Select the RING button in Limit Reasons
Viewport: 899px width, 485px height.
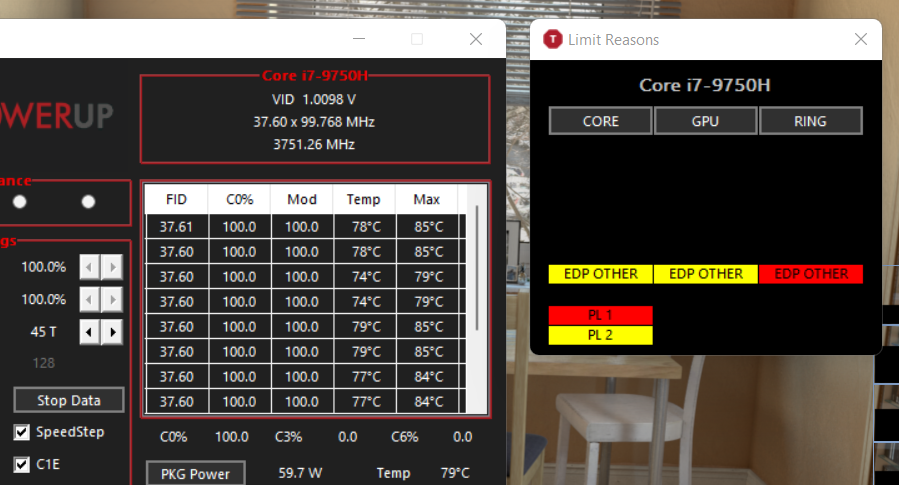tap(811, 121)
